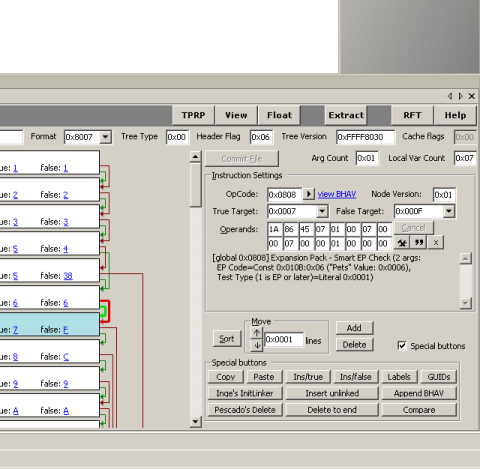
Task: Open the RFT tab
Action: click(x=412, y=115)
